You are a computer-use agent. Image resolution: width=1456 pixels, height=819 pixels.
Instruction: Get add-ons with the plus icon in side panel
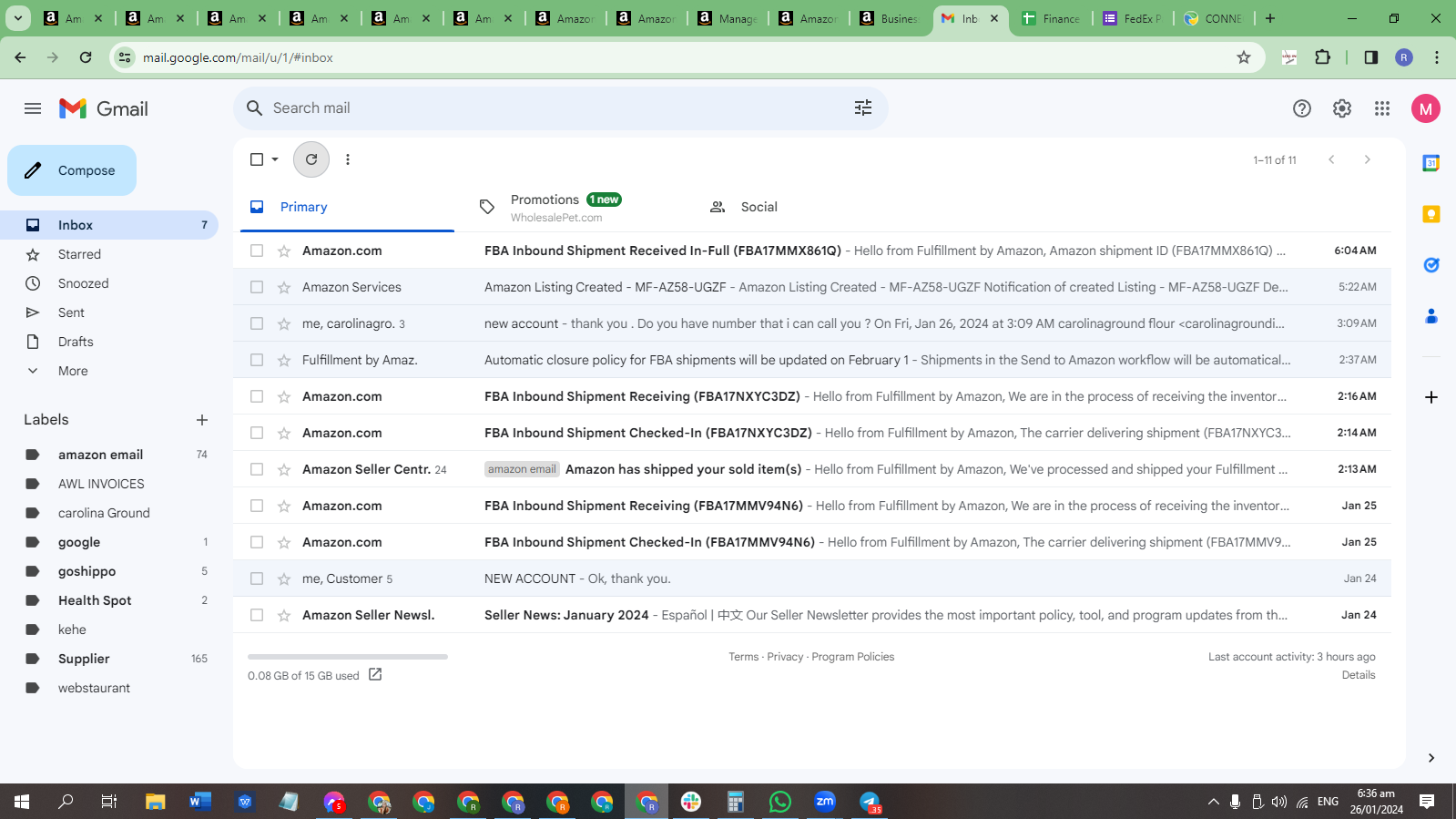[1431, 397]
